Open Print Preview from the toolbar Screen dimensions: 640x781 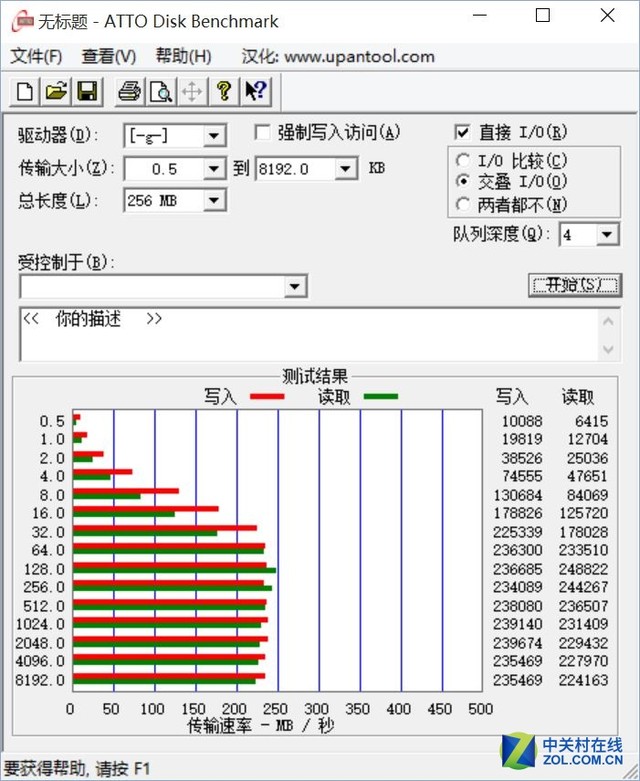(x=160, y=93)
